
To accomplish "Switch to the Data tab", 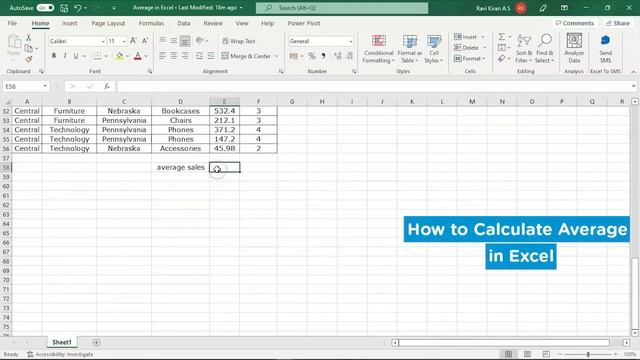I will (x=184, y=23).
